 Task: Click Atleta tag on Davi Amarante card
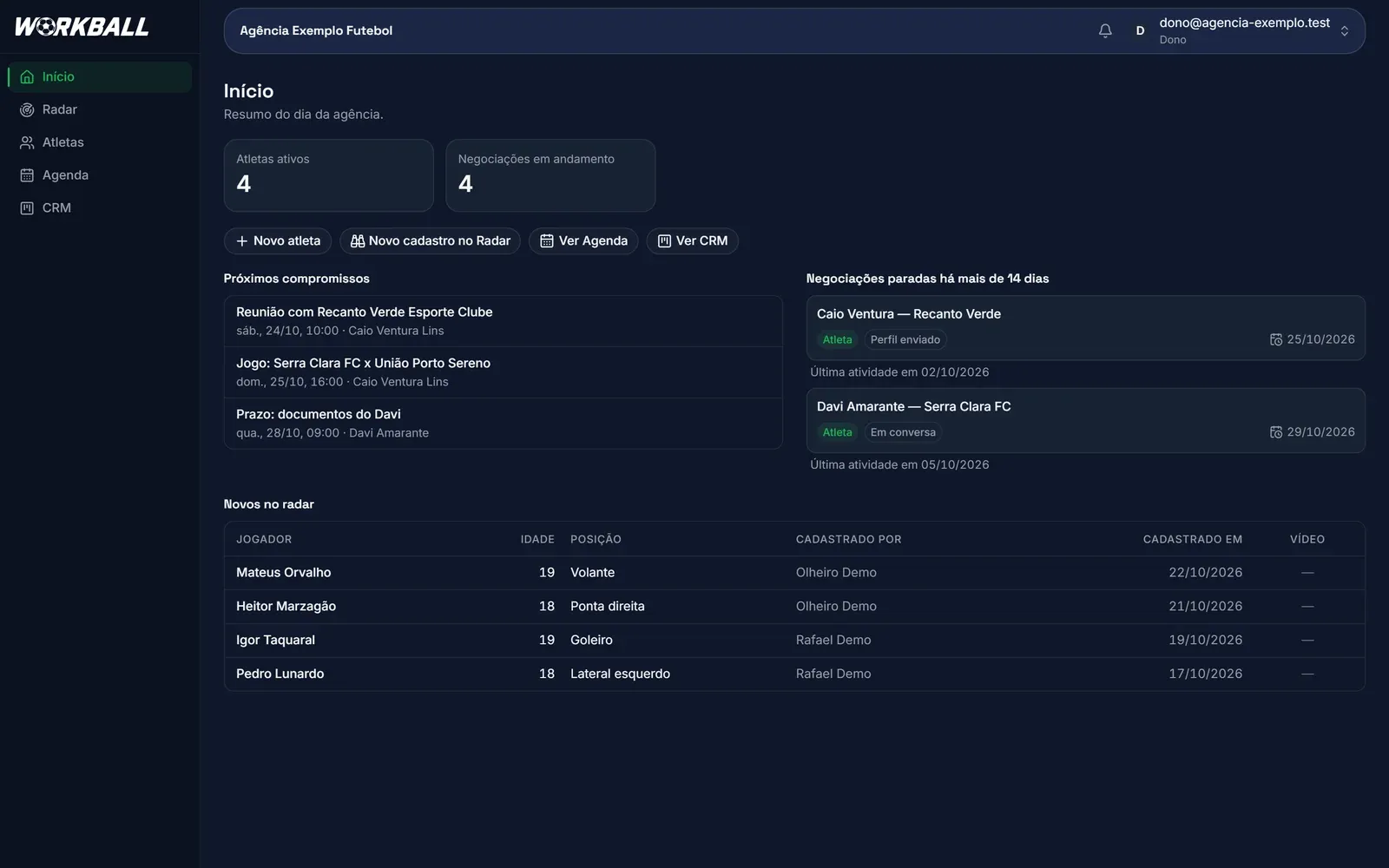838,432
